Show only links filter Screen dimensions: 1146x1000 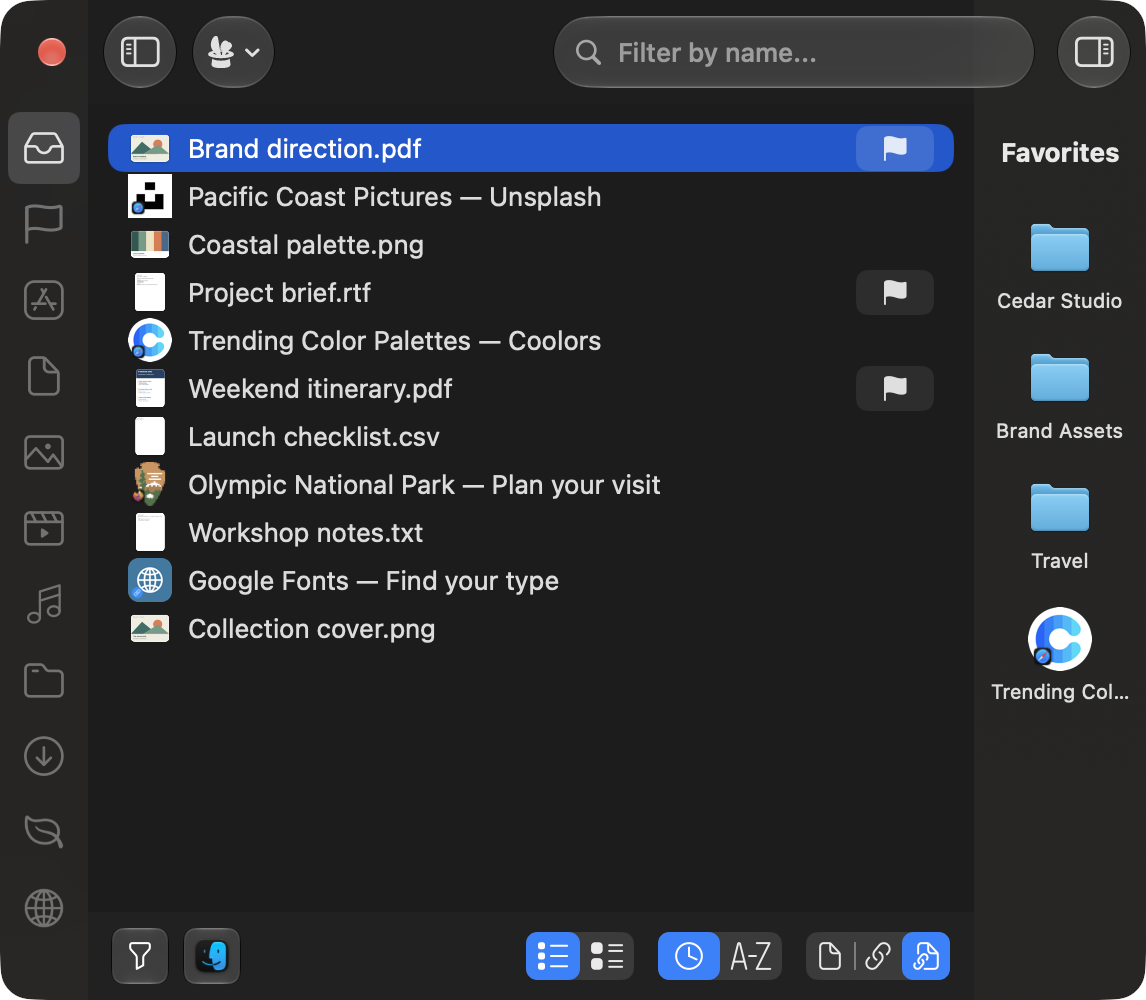click(x=878, y=955)
